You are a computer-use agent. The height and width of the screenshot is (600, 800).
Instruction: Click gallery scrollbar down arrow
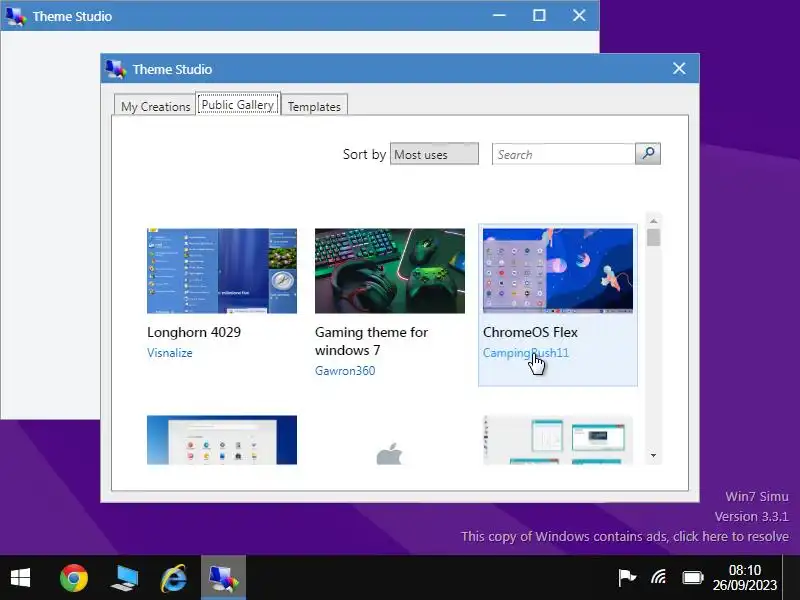(x=654, y=456)
